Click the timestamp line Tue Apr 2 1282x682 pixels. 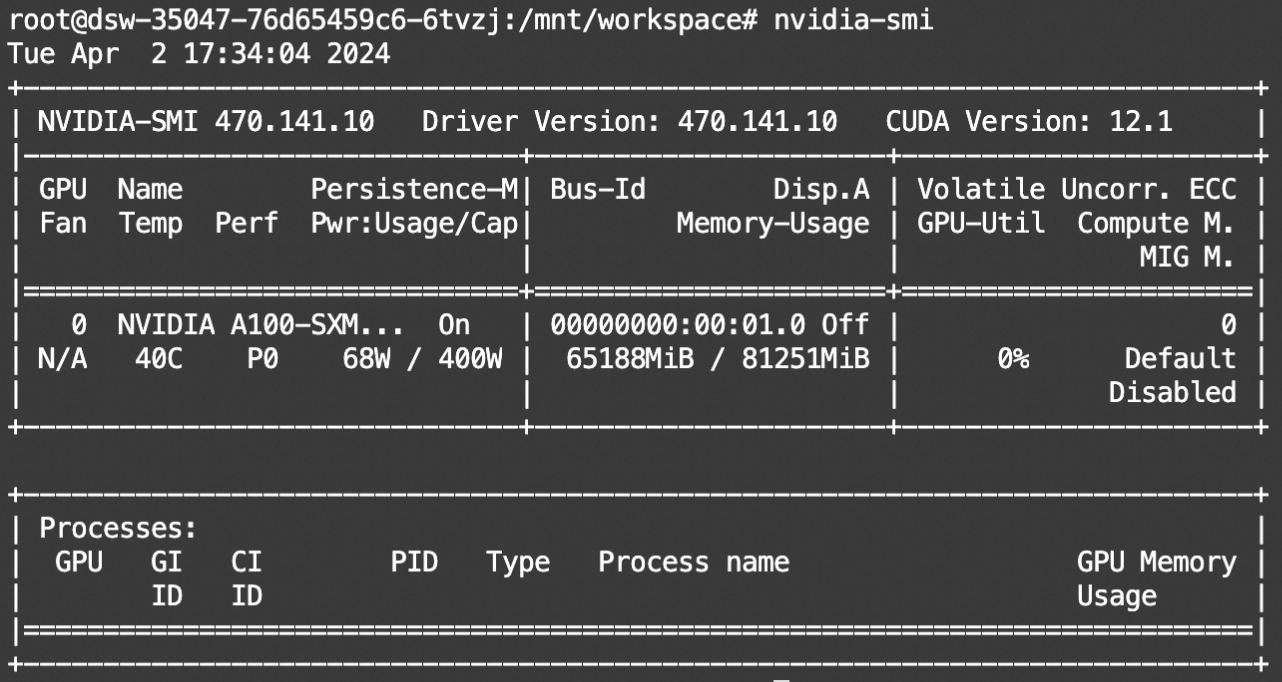click(x=198, y=53)
